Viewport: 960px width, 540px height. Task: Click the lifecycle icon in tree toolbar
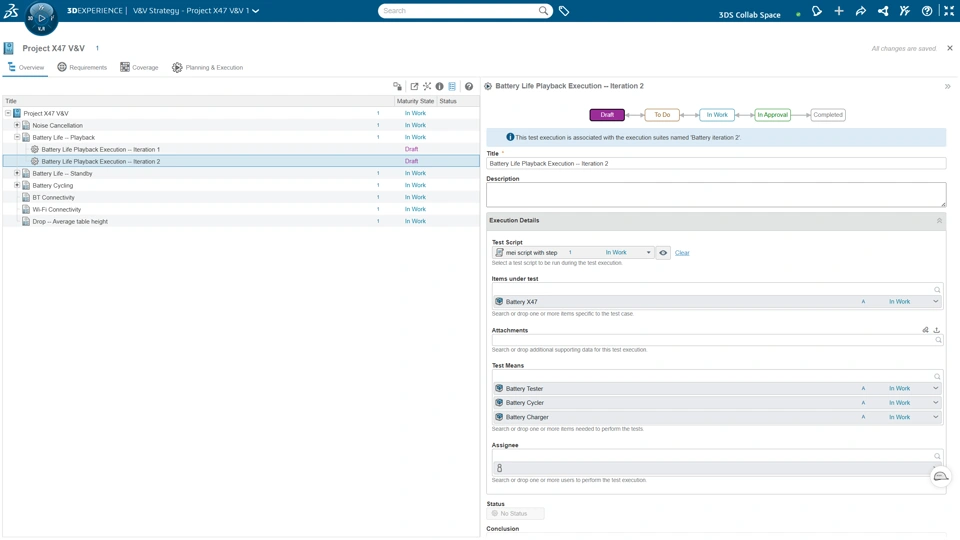397,86
